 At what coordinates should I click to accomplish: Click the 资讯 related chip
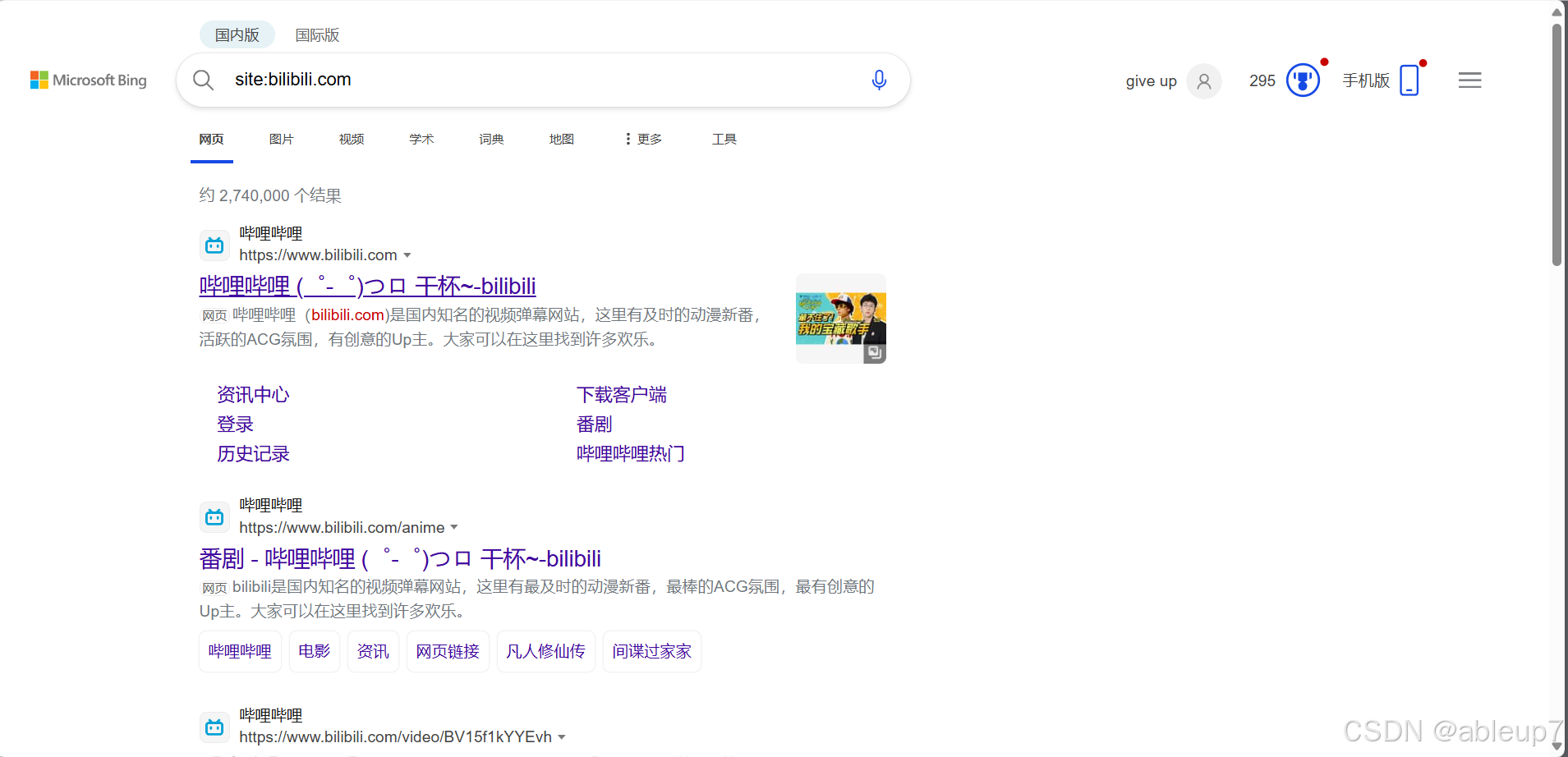click(373, 651)
